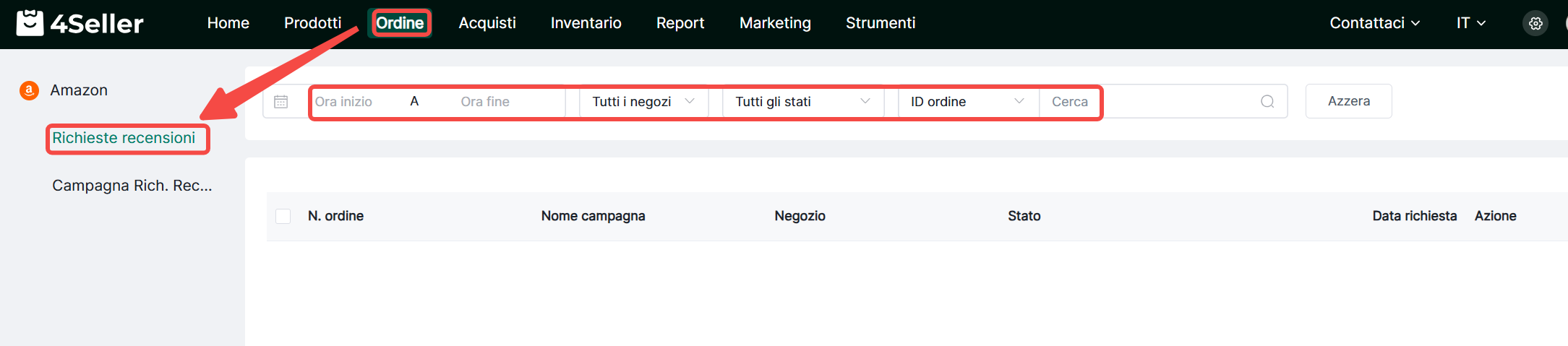Expand the ID ordine search type dropdown
This screenshot has width=1568, height=346.
[x=967, y=102]
